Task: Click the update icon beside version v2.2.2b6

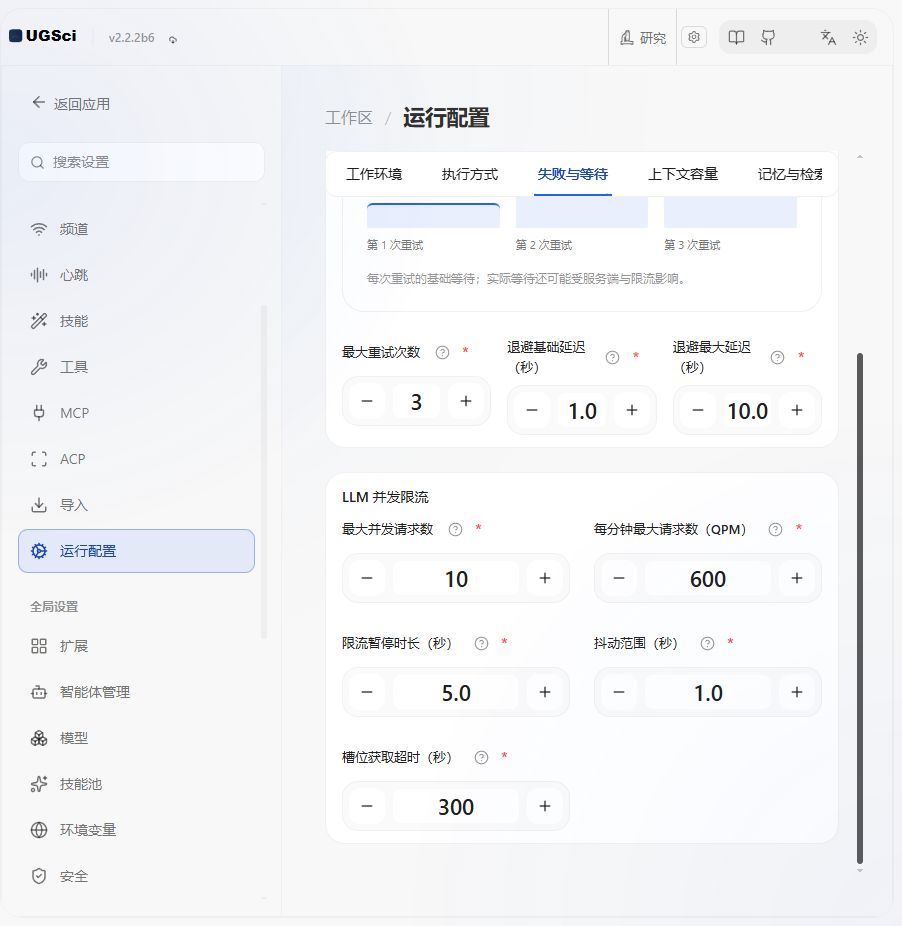Action: point(173,40)
